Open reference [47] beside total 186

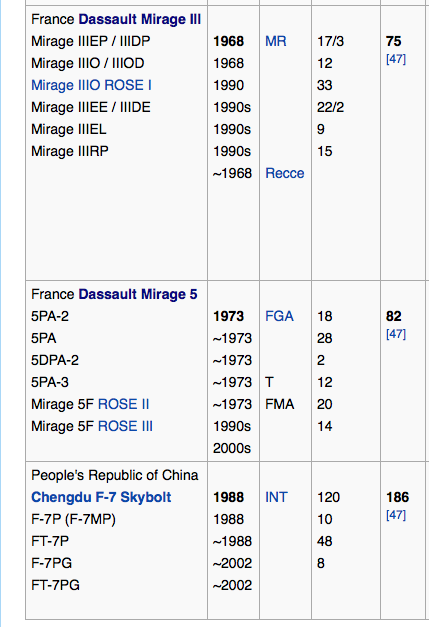[x=396, y=515]
